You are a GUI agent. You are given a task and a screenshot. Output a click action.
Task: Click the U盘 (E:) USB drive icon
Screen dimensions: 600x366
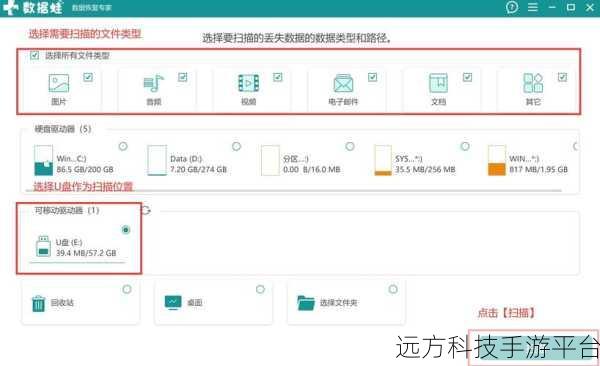[x=43, y=246]
